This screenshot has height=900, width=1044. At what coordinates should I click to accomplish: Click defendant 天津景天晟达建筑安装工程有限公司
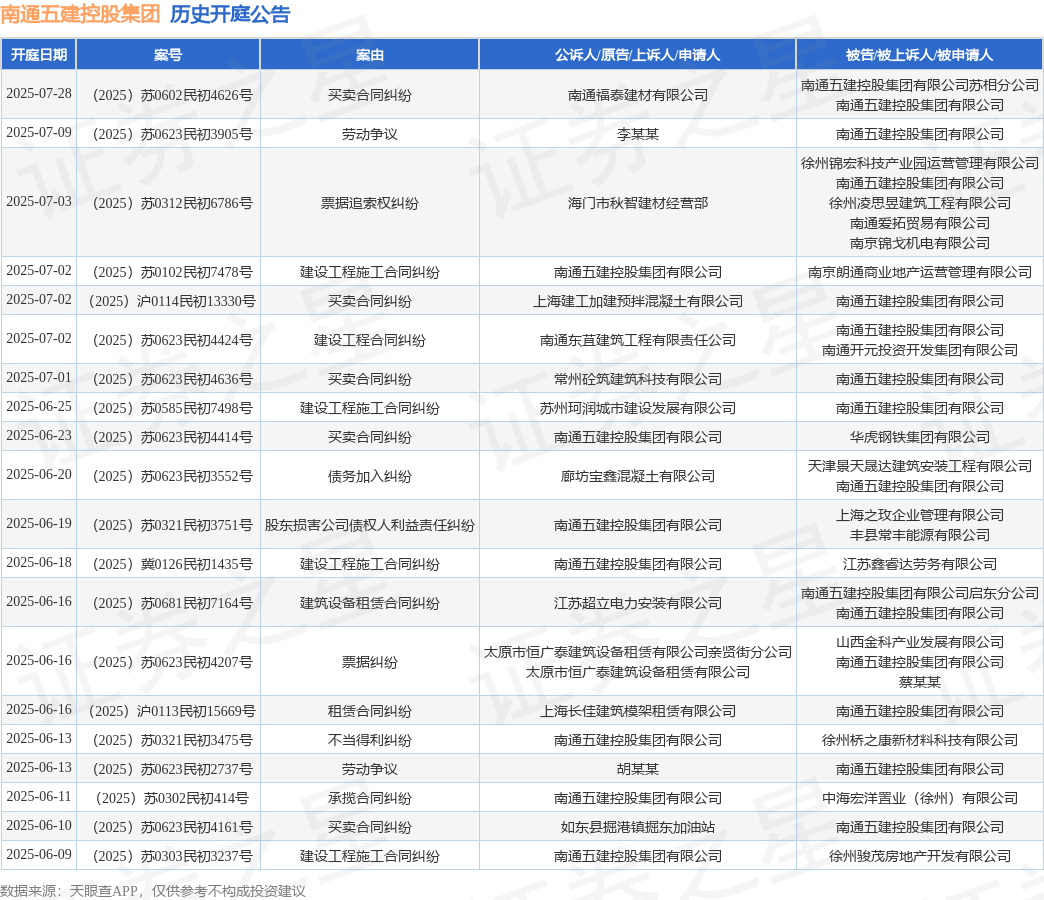tap(919, 466)
